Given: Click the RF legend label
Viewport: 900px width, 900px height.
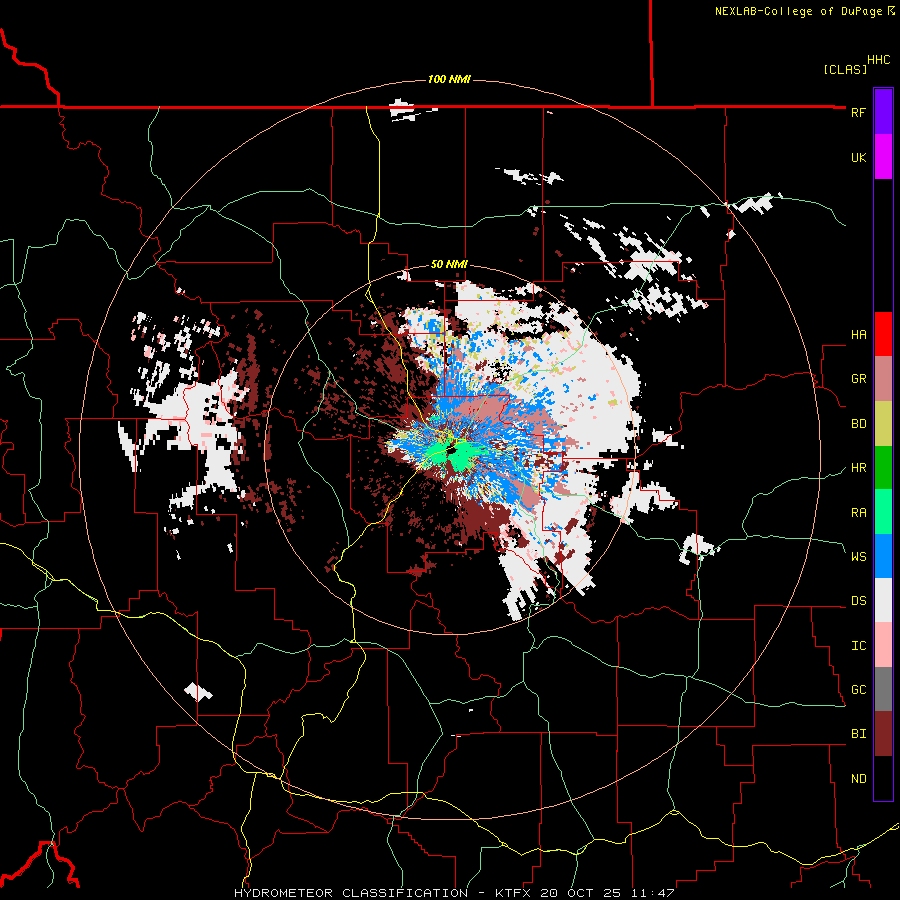Looking at the screenshot, I should (x=858, y=112).
